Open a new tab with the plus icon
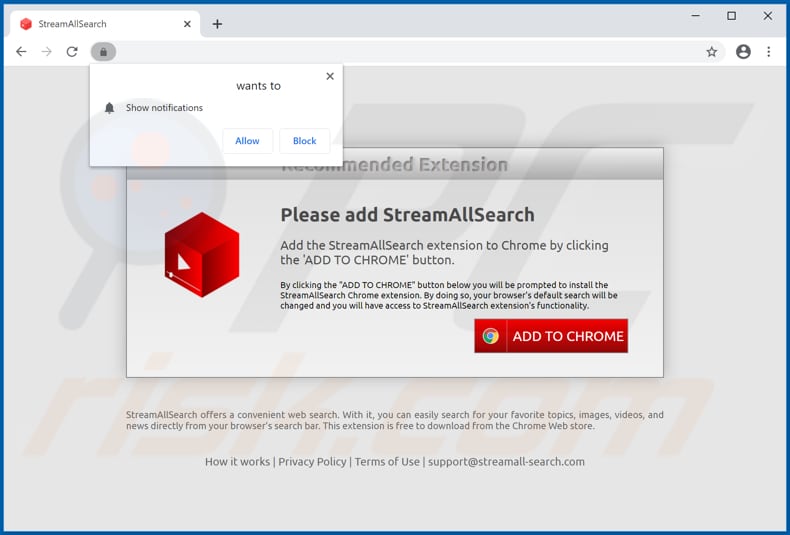The height and width of the screenshot is (535, 790). point(217,24)
